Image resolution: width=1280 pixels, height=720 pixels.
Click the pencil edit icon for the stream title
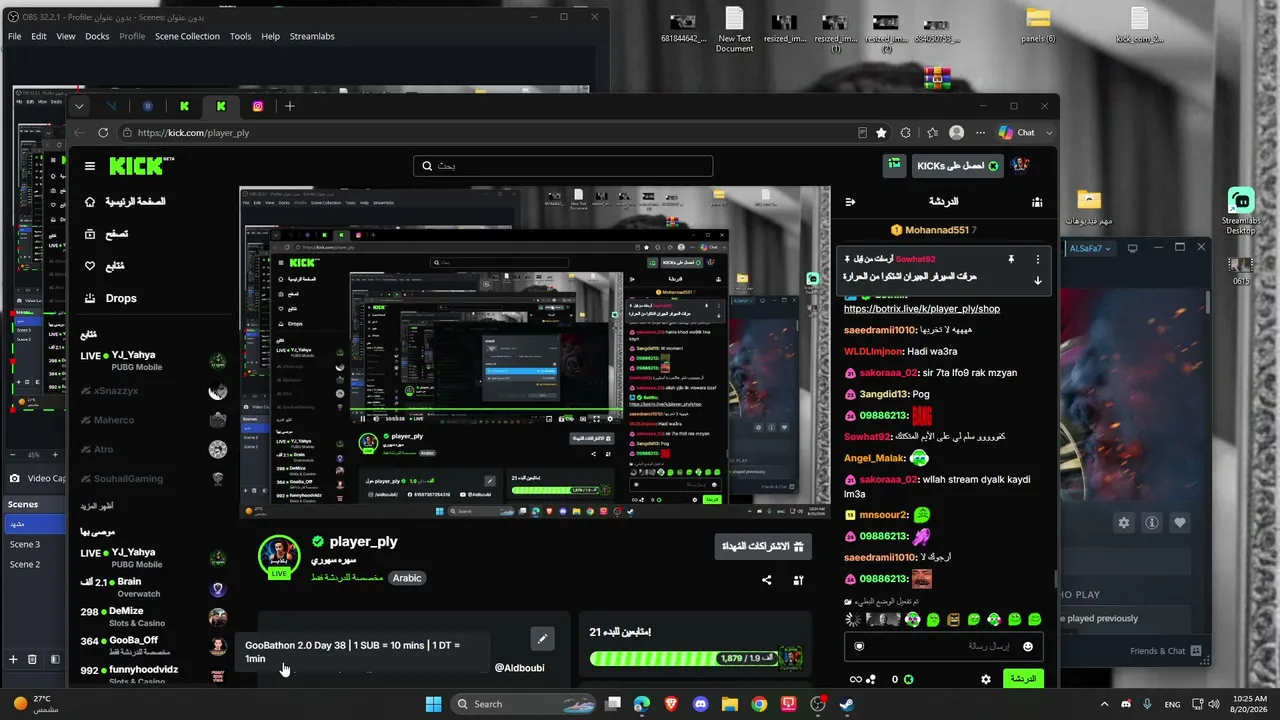[x=542, y=638]
